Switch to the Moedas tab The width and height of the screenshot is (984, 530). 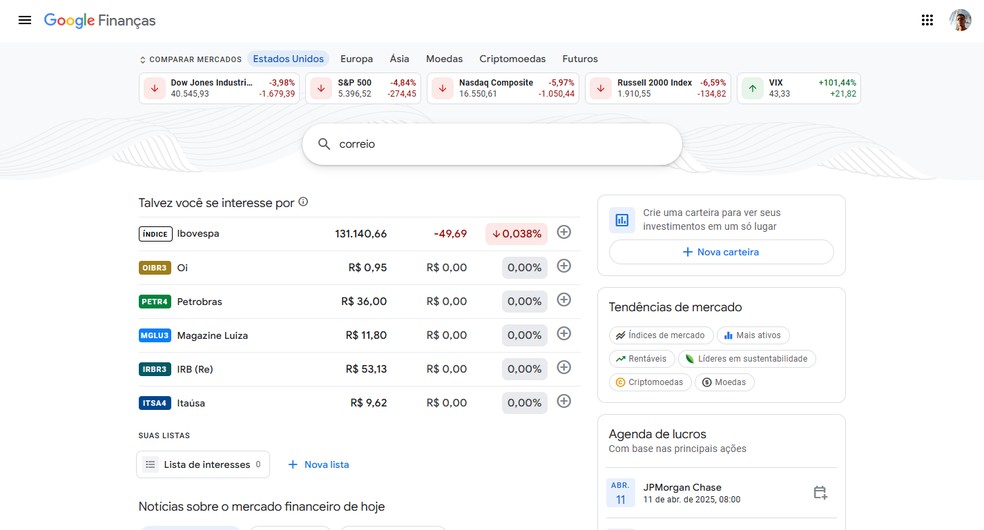pyautogui.click(x=444, y=59)
